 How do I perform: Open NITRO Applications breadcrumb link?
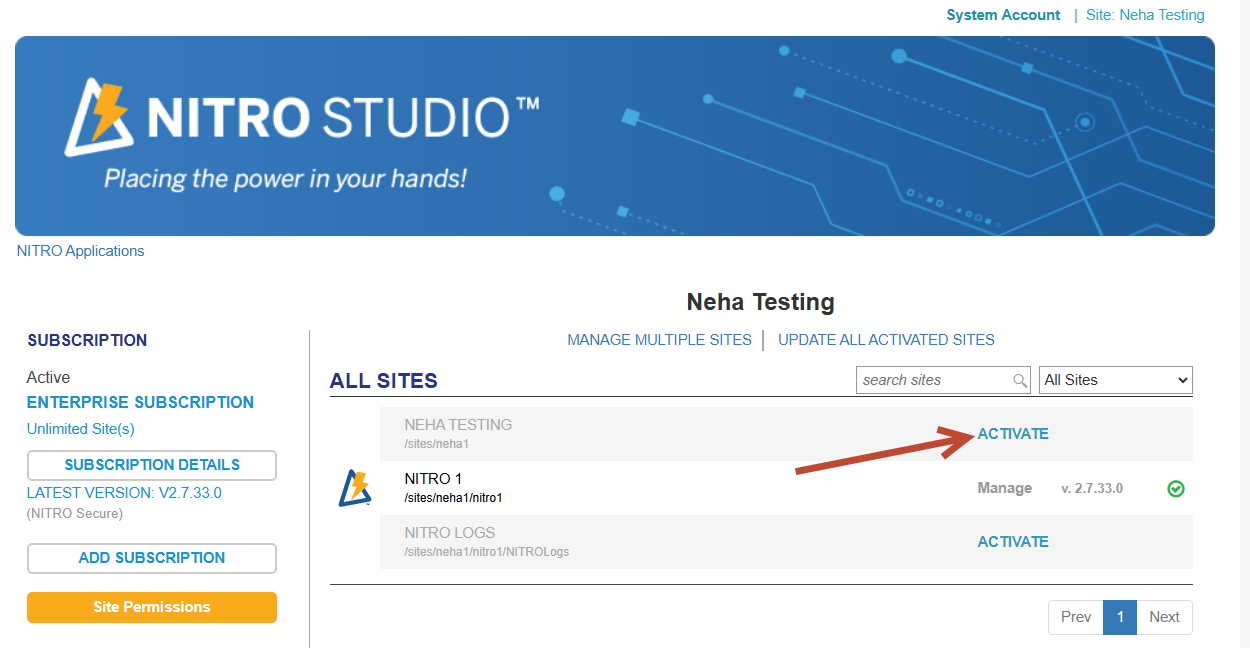click(80, 251)
